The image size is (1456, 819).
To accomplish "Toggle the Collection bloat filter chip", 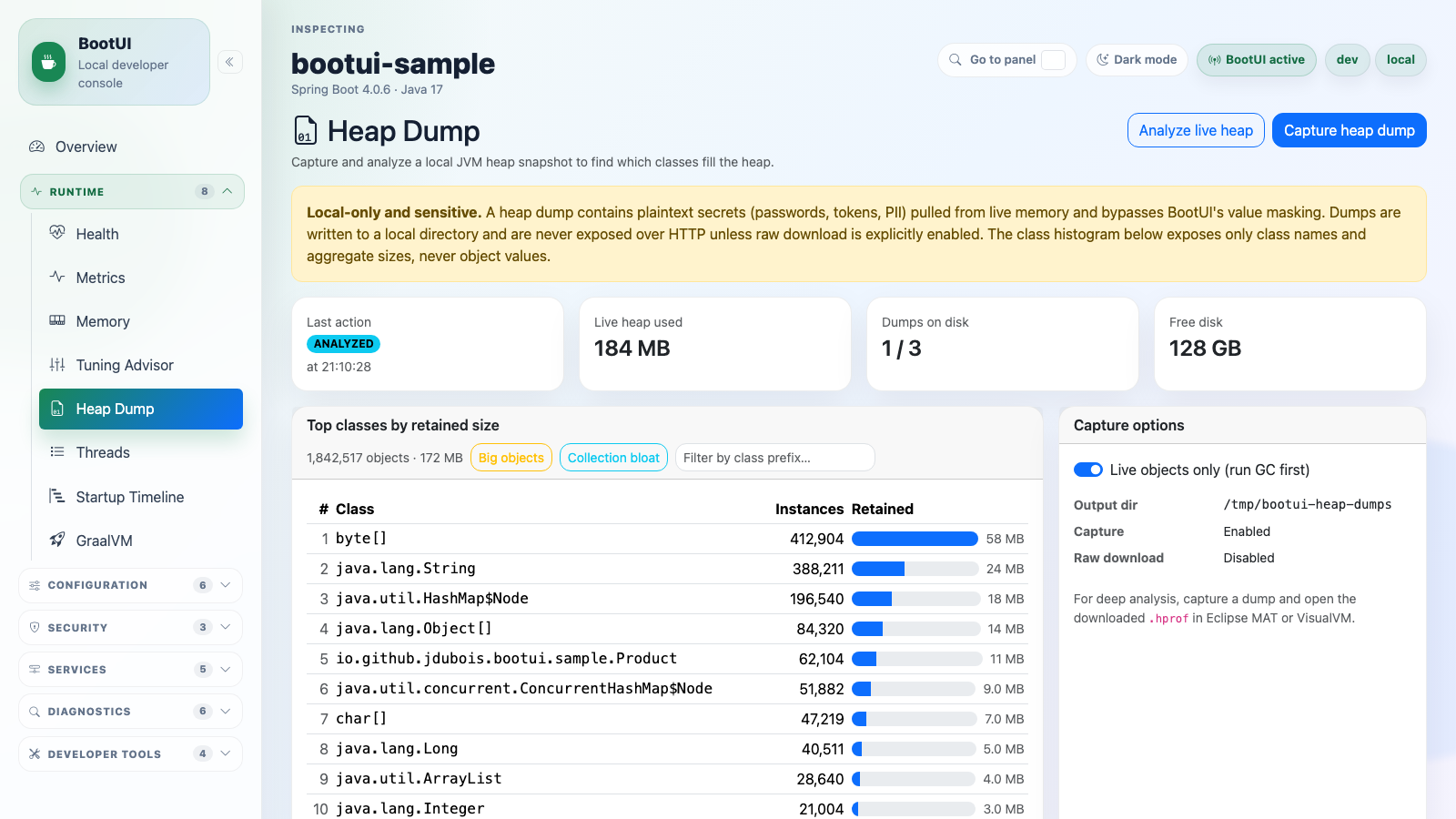I will pyautogui.click(x=613, y=458).
